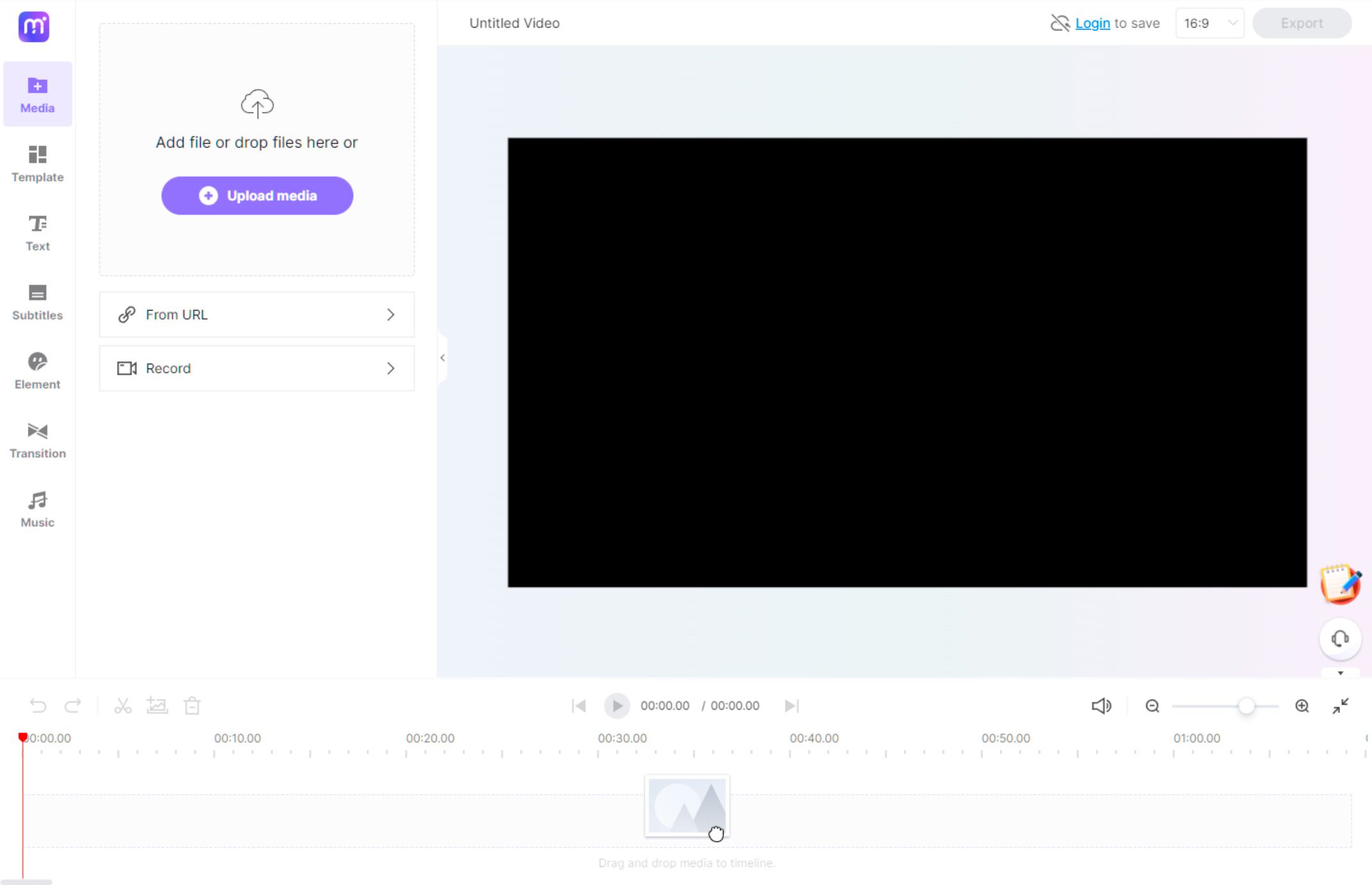This screenshot has height=885, width=1372.
Task: Click the Music panel icon
Action: coord(37,508)
